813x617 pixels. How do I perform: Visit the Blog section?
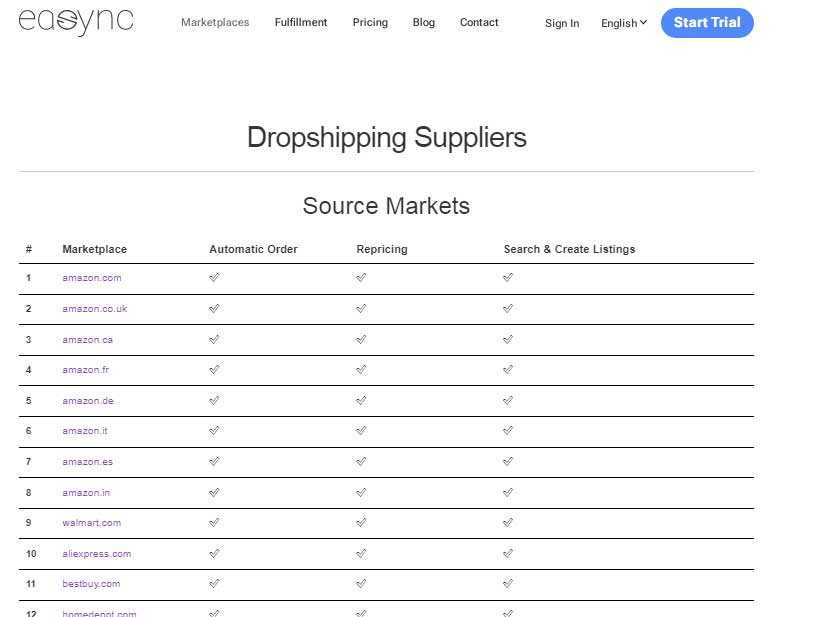pos(424,22)
